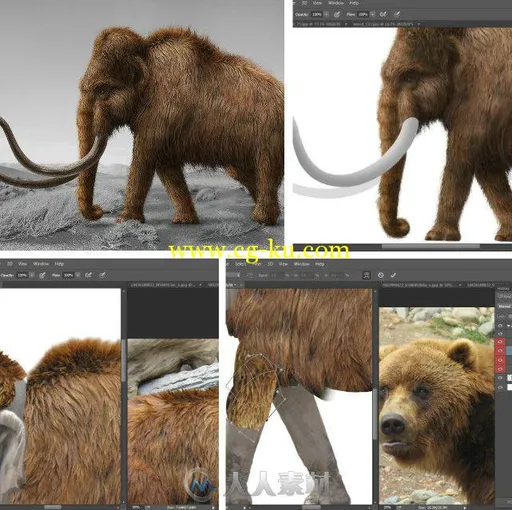Open the View menu in the top-right Photoshop window
This screenshot has width=512, height=510.
pyautogui.click(x=318, y=3)
